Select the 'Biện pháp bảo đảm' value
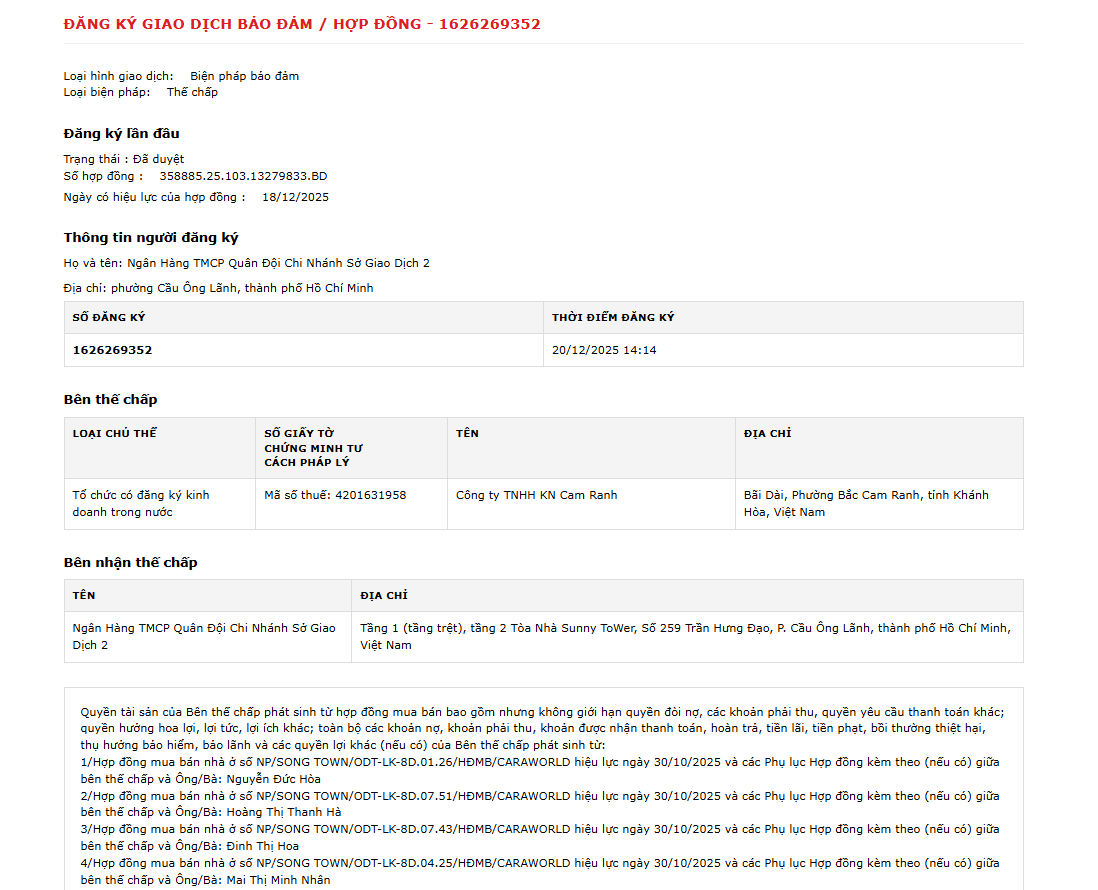The width and height of the screenshot is (1098, 890). click(x=244, y=76)
